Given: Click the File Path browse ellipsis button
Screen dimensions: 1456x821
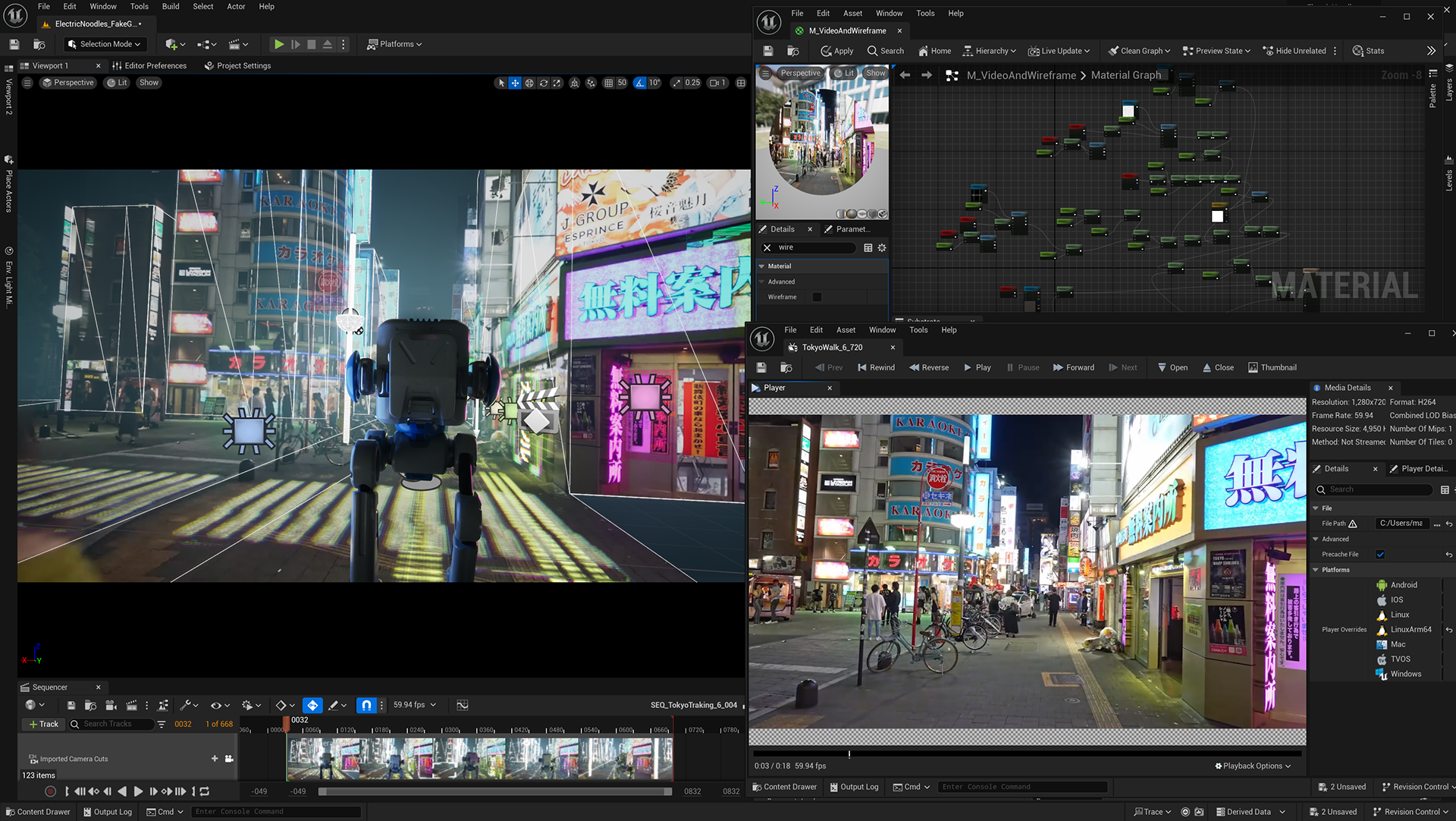Looking at the screenshot, I should pyautogui.click(x=1436, y=524).
